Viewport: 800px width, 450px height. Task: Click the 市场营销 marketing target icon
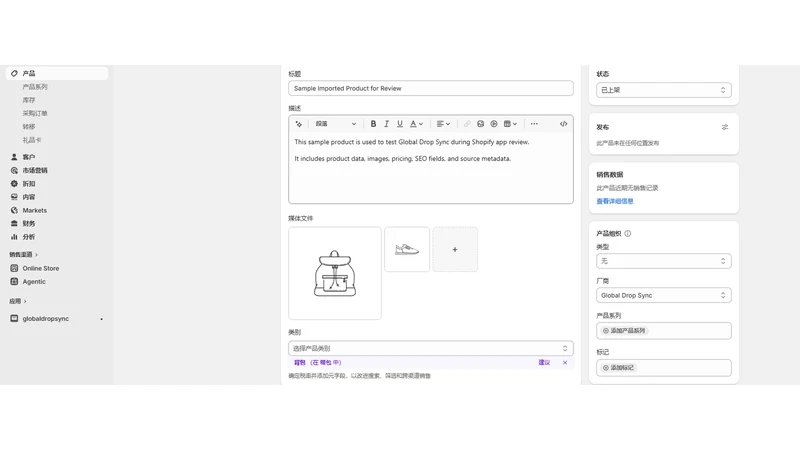14,170
